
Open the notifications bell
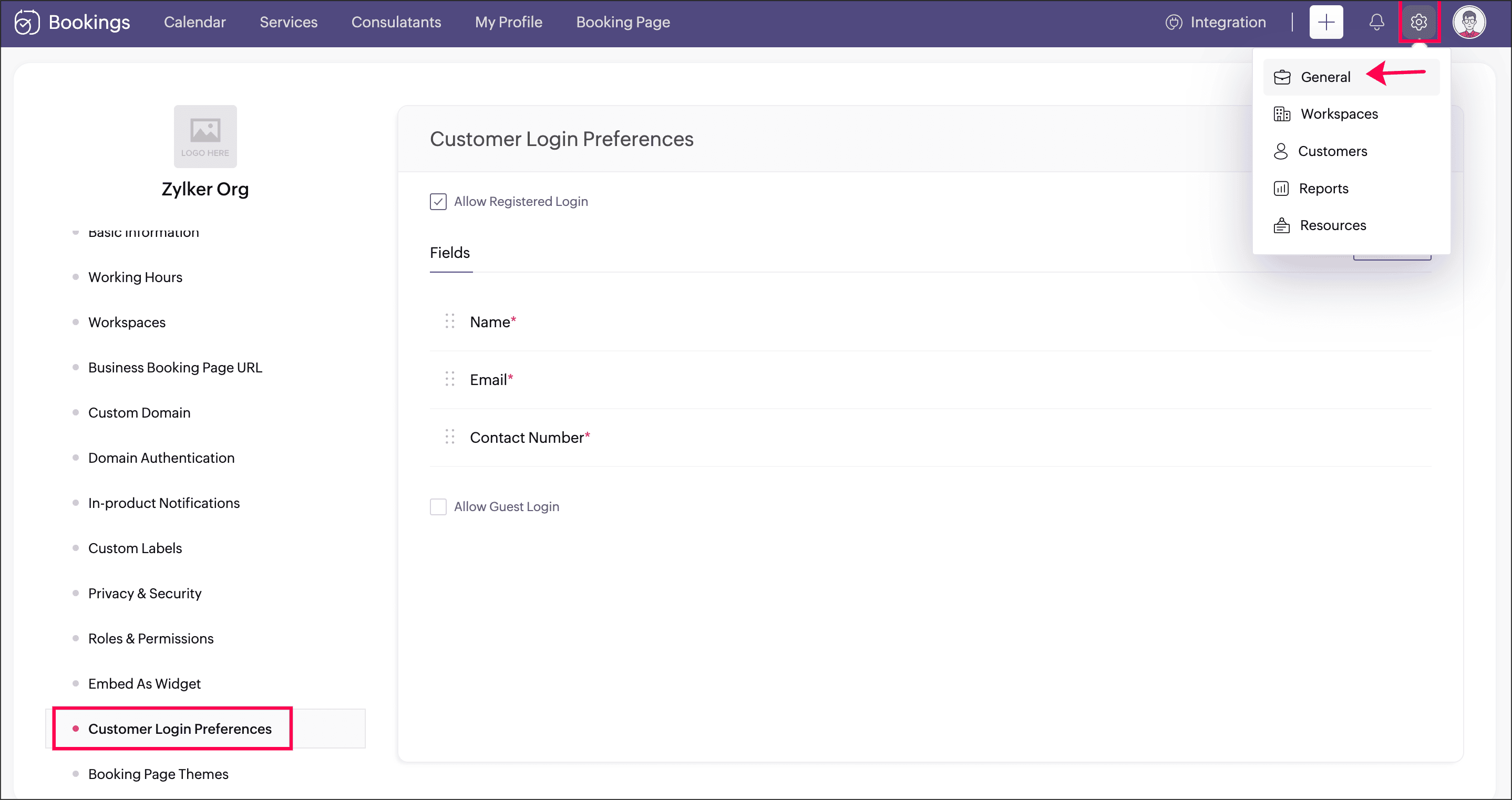point(1376,22)
